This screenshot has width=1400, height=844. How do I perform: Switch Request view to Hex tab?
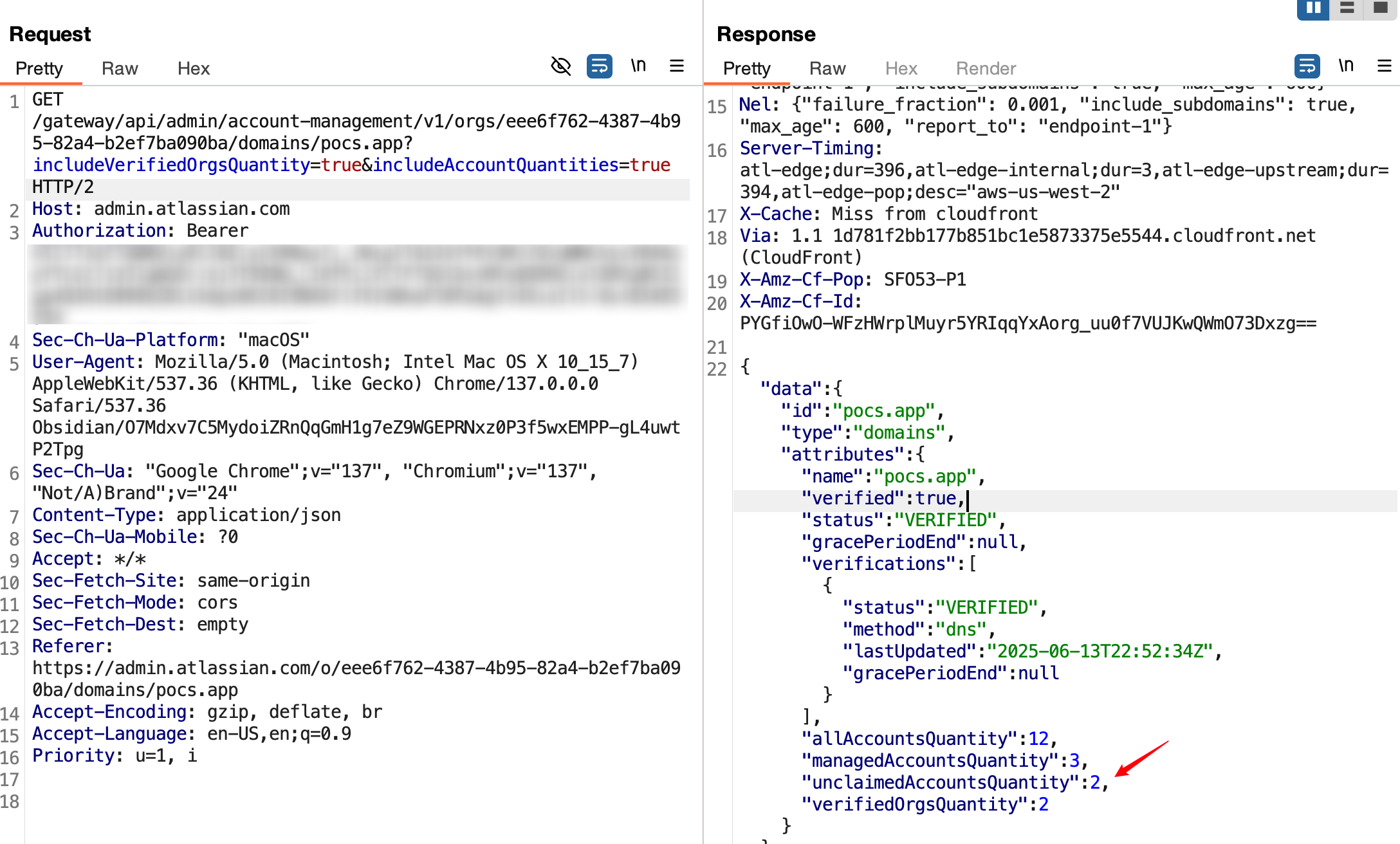pos(194,68)
